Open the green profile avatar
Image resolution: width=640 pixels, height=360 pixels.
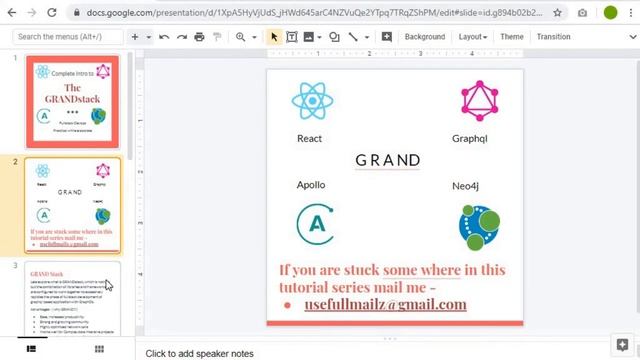[610, 13]
